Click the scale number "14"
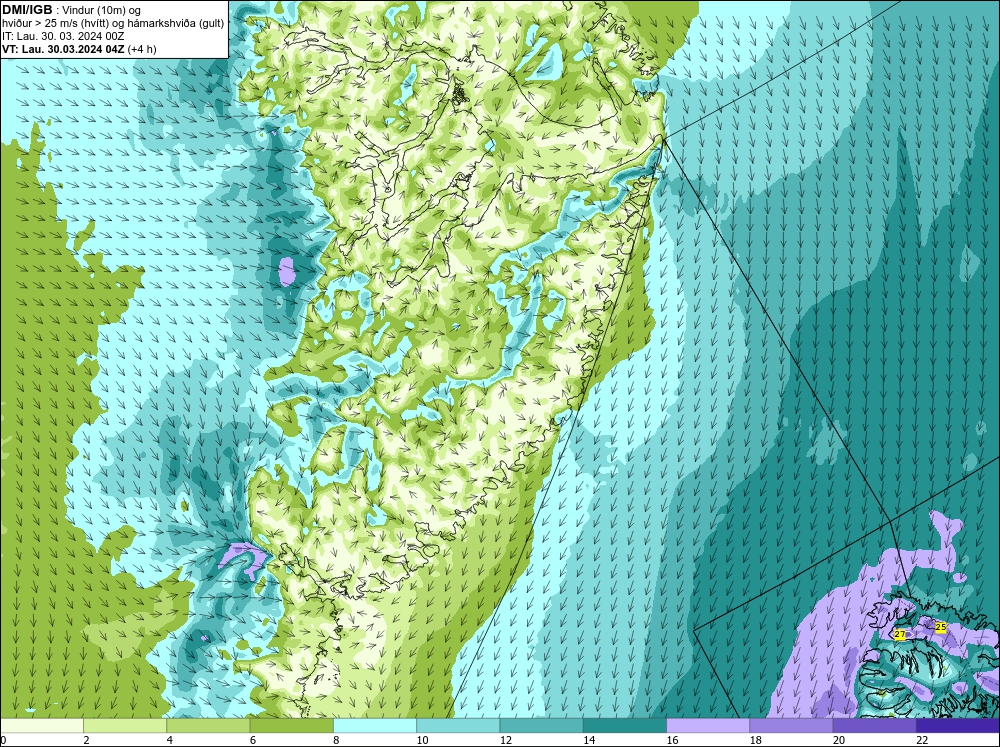Viewport: 1000px width, 747px height. pos(589,740)
